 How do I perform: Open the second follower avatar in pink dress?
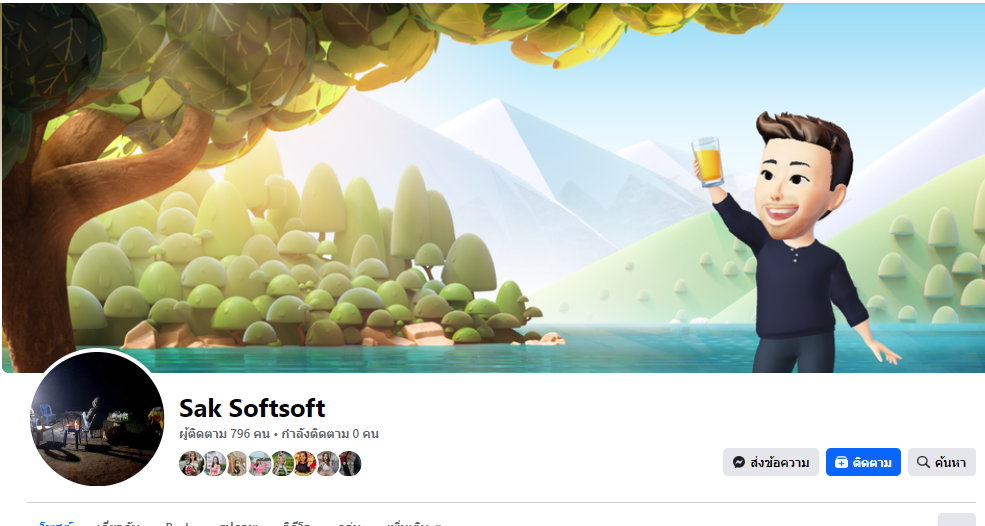pos(214,464)
